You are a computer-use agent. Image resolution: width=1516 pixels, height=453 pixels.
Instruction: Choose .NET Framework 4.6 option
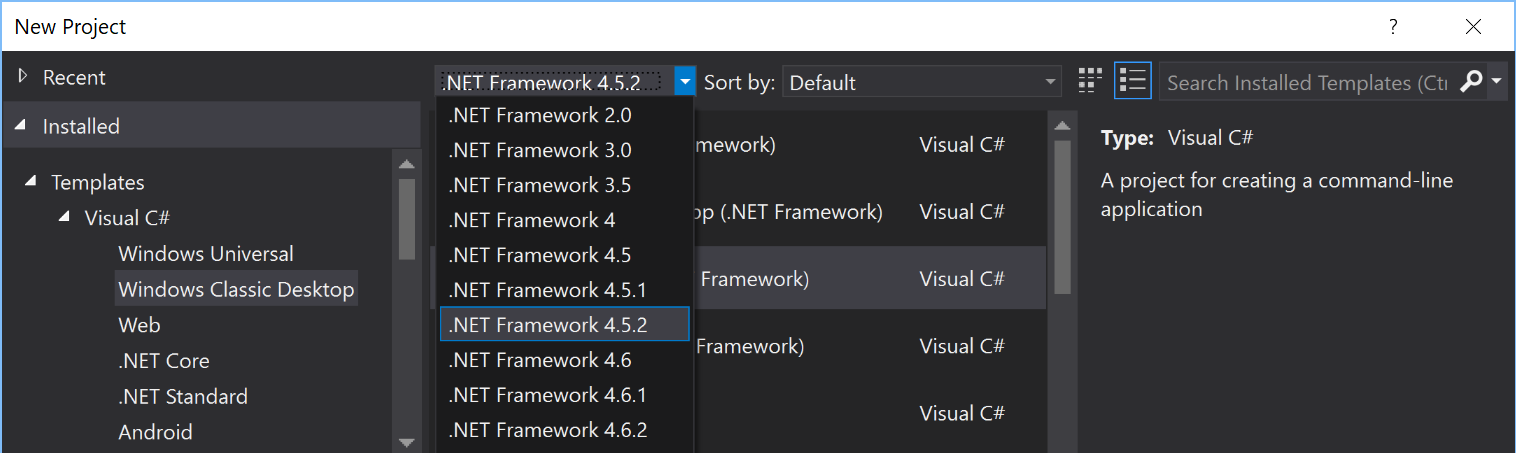(x=565, y=360)
